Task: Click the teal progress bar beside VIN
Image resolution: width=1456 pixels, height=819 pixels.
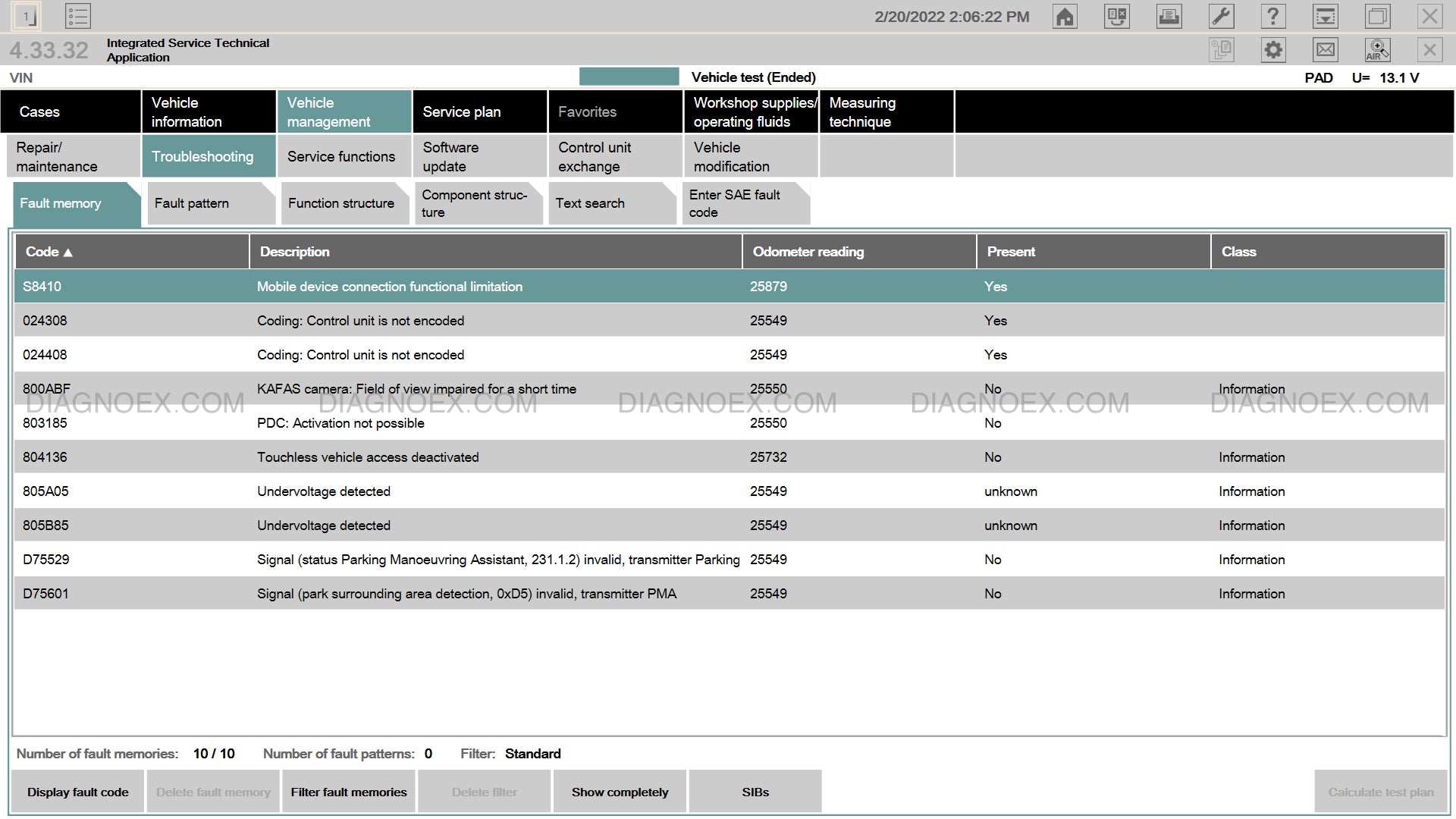Action: click(629, 77)
